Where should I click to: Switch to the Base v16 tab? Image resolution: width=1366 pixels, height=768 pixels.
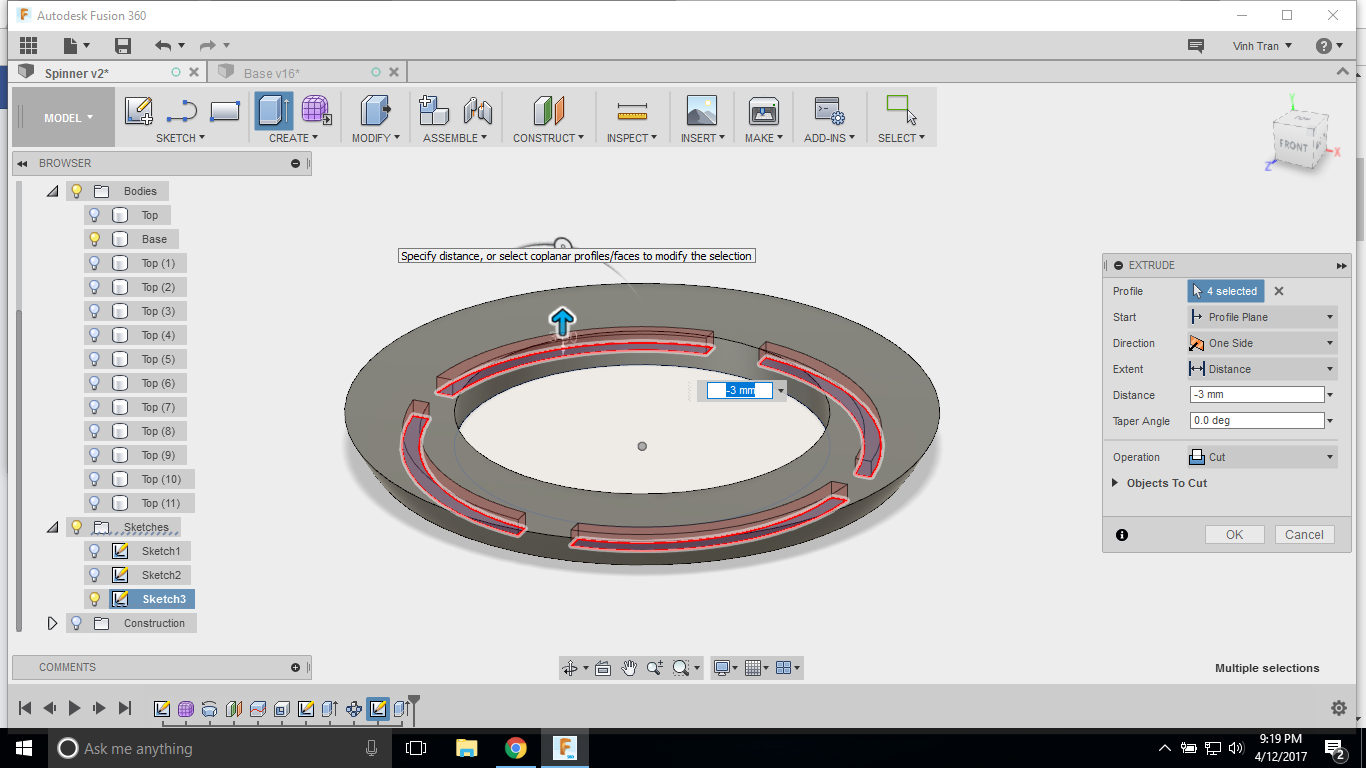click(272, 73)
